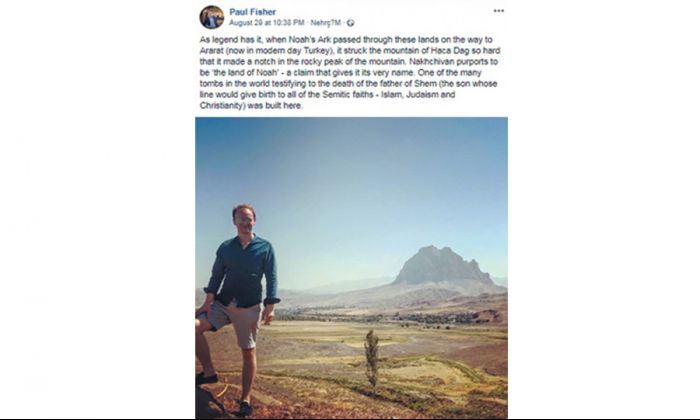Click the man's teal shirt in photo
Image resolution: width=700 pixels, height=420 pixels.
(243, 272)
